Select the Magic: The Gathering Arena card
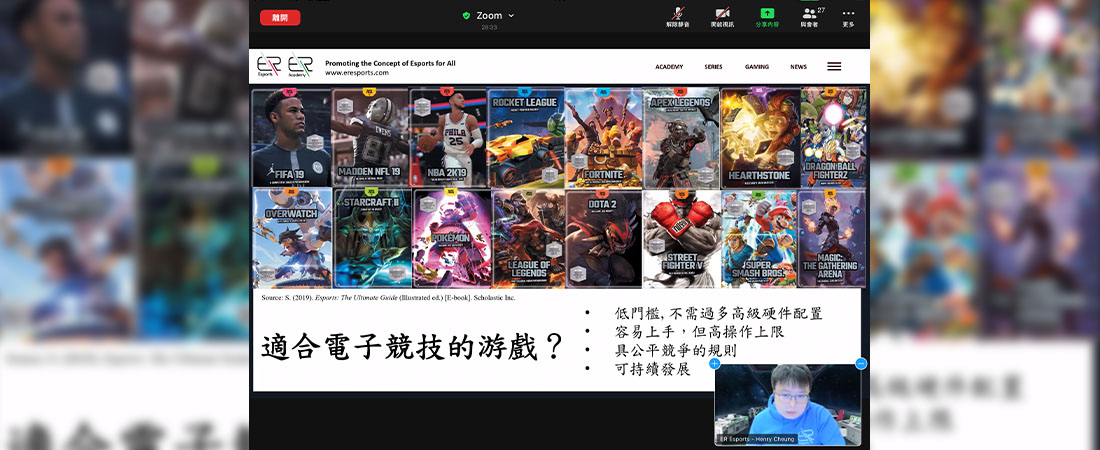Screen dimensions: 1100x450 (x=831, y=238)
